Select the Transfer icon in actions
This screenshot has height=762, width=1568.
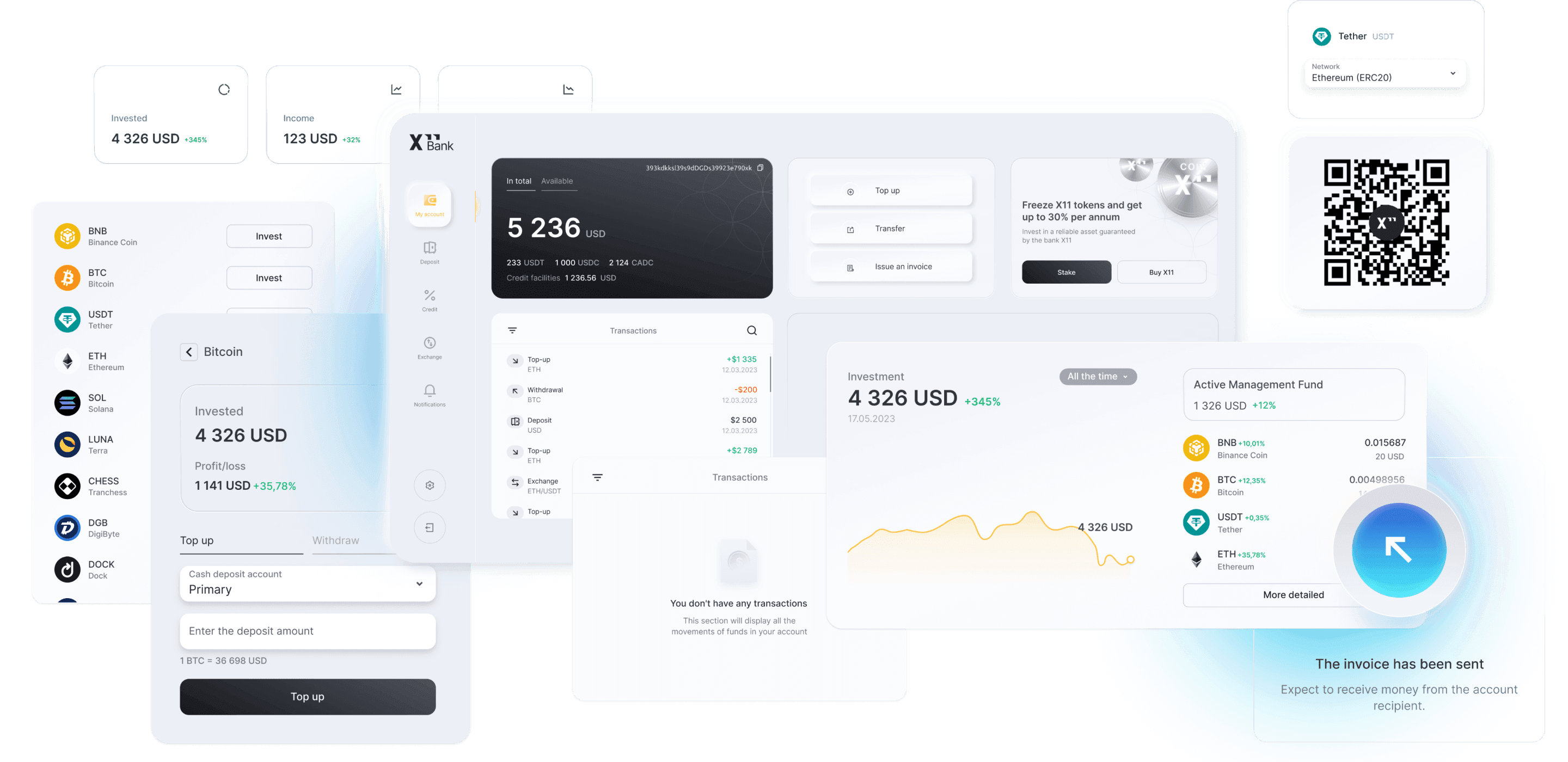click(x=851, y=229)
